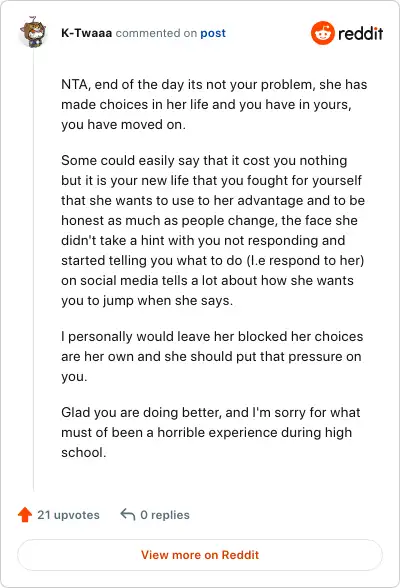Click the reddit wordmark text
400x588 pixels.
coord(360,33)
